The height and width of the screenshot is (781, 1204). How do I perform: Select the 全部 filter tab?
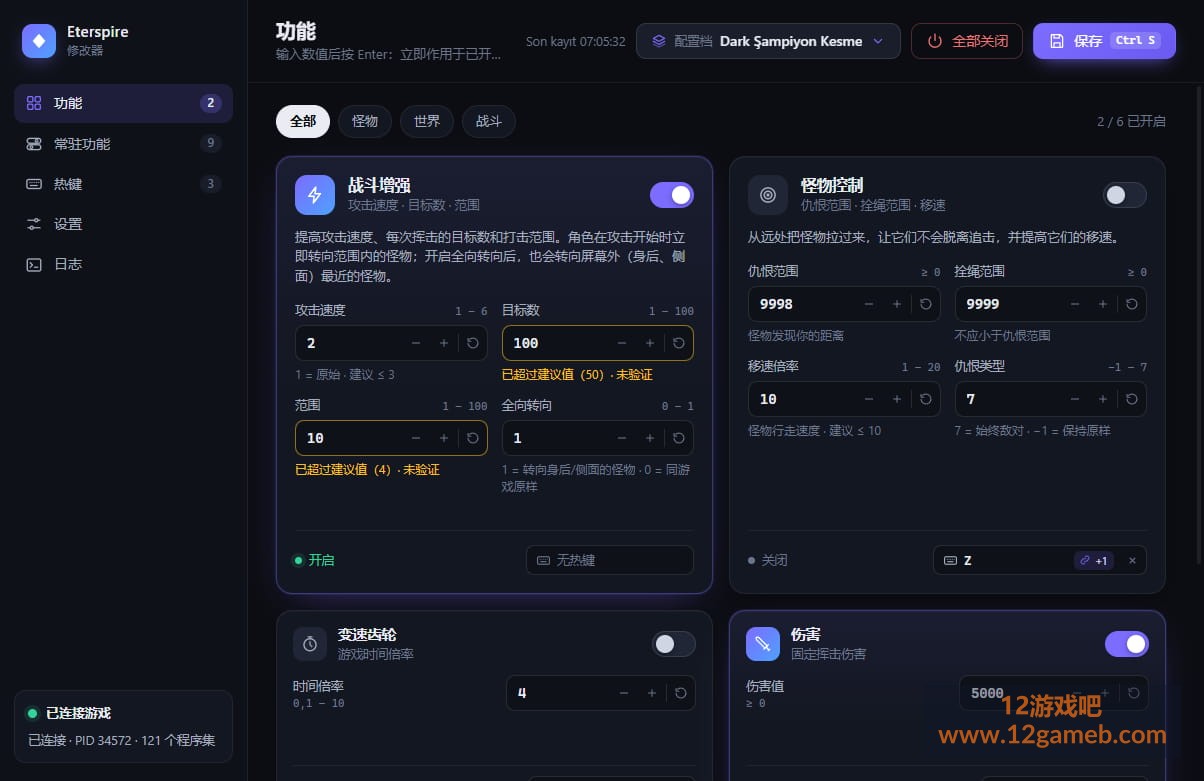(x=303, y=121)
